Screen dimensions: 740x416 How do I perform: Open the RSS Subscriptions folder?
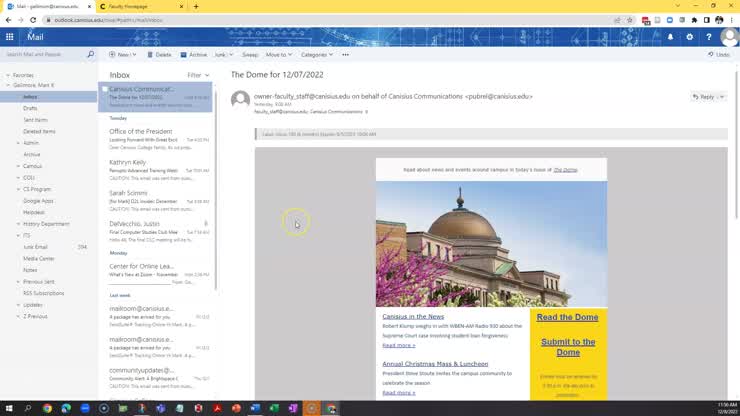pyautogui.click(x=43, y=293)
